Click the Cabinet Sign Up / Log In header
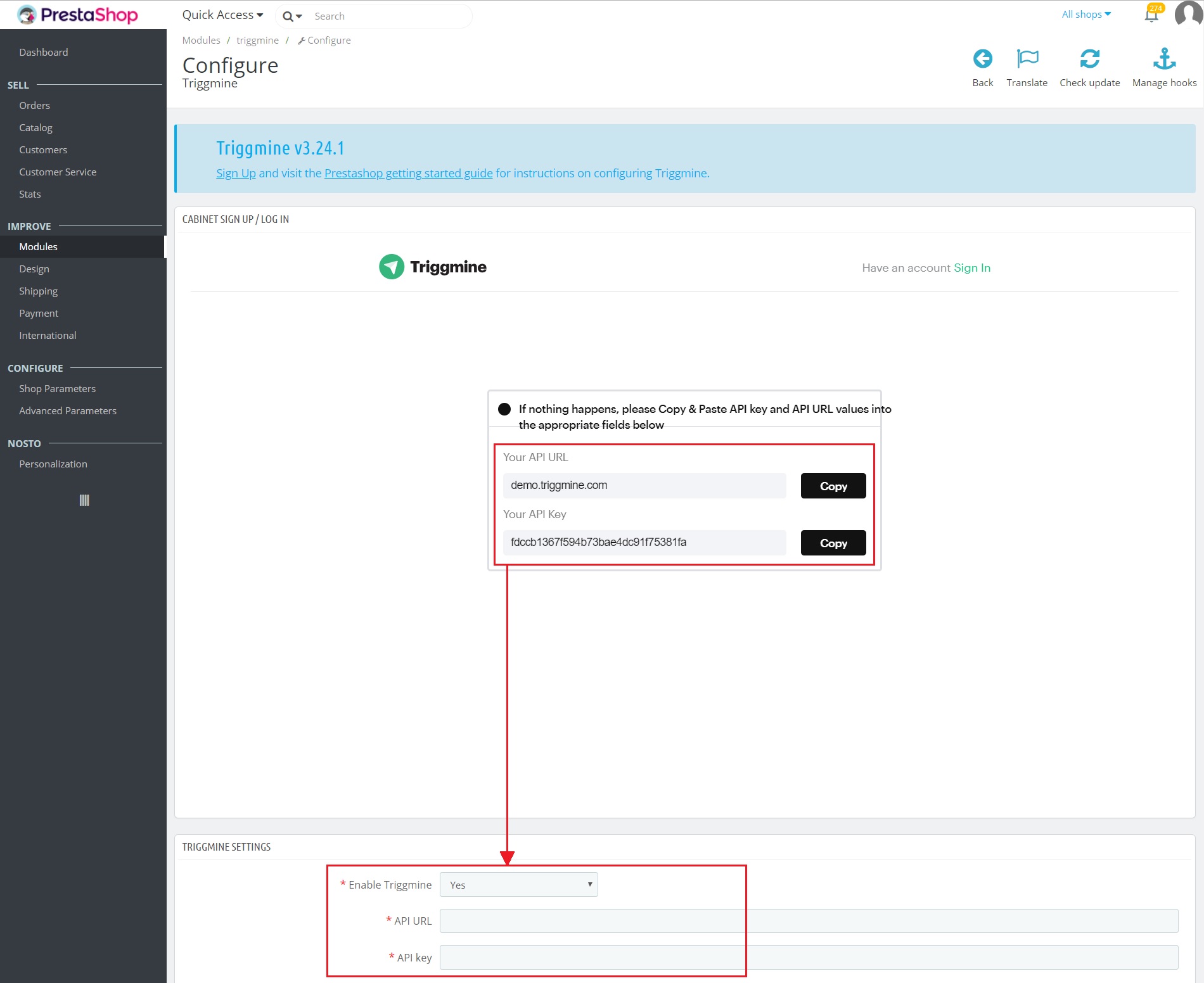 click(236, 219)
